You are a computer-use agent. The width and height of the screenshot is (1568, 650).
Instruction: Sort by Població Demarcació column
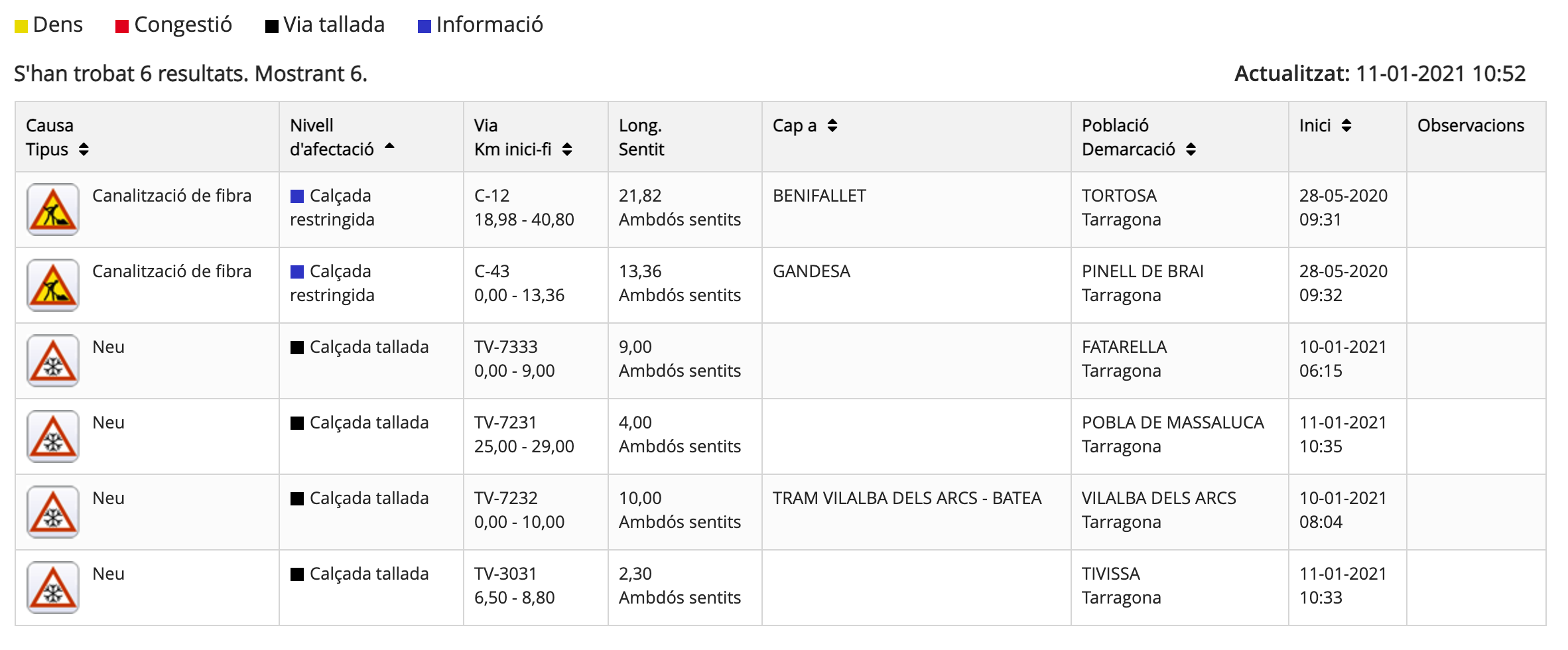coord(1191,150)
